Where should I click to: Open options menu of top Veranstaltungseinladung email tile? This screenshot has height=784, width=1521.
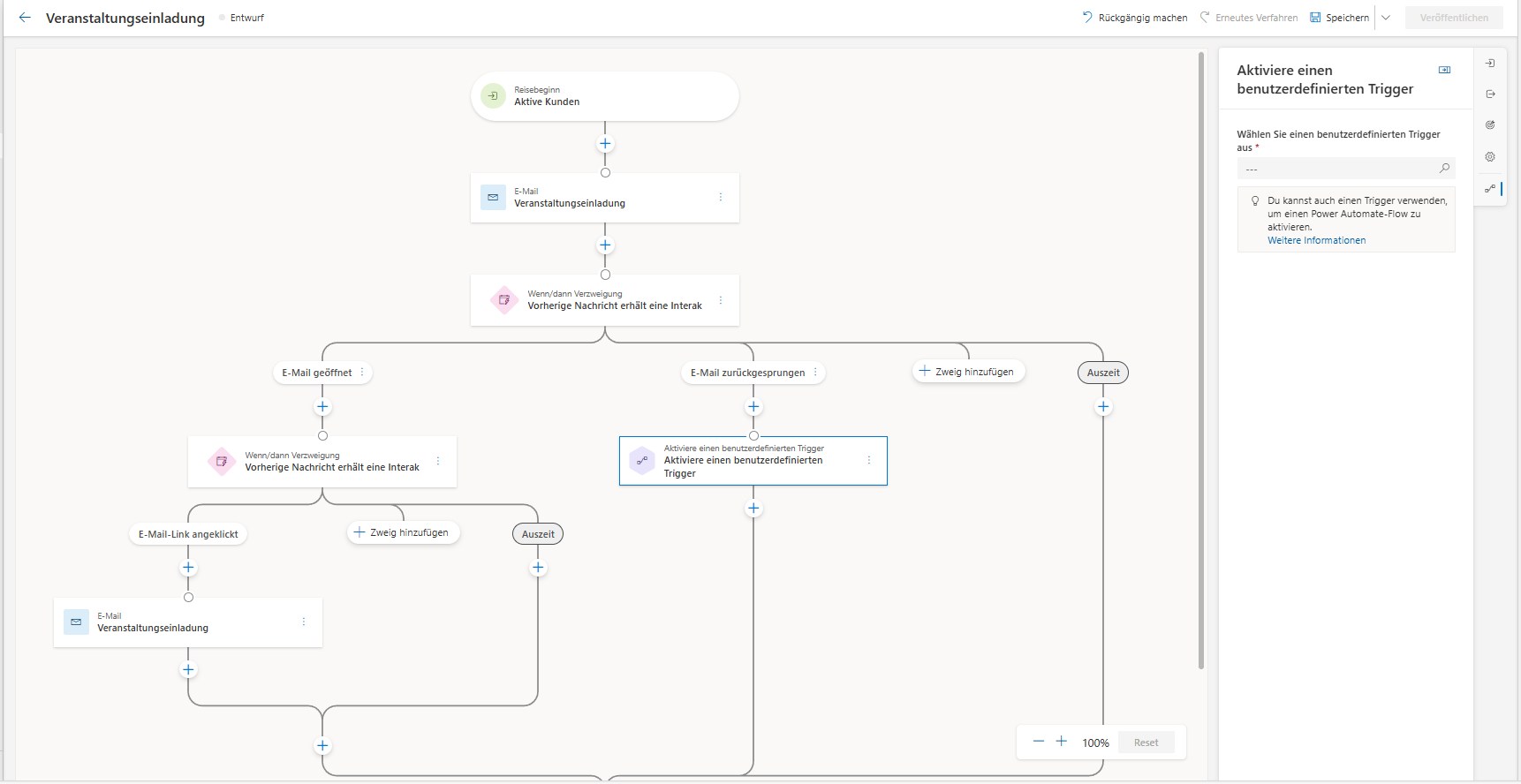pos(721,197)
